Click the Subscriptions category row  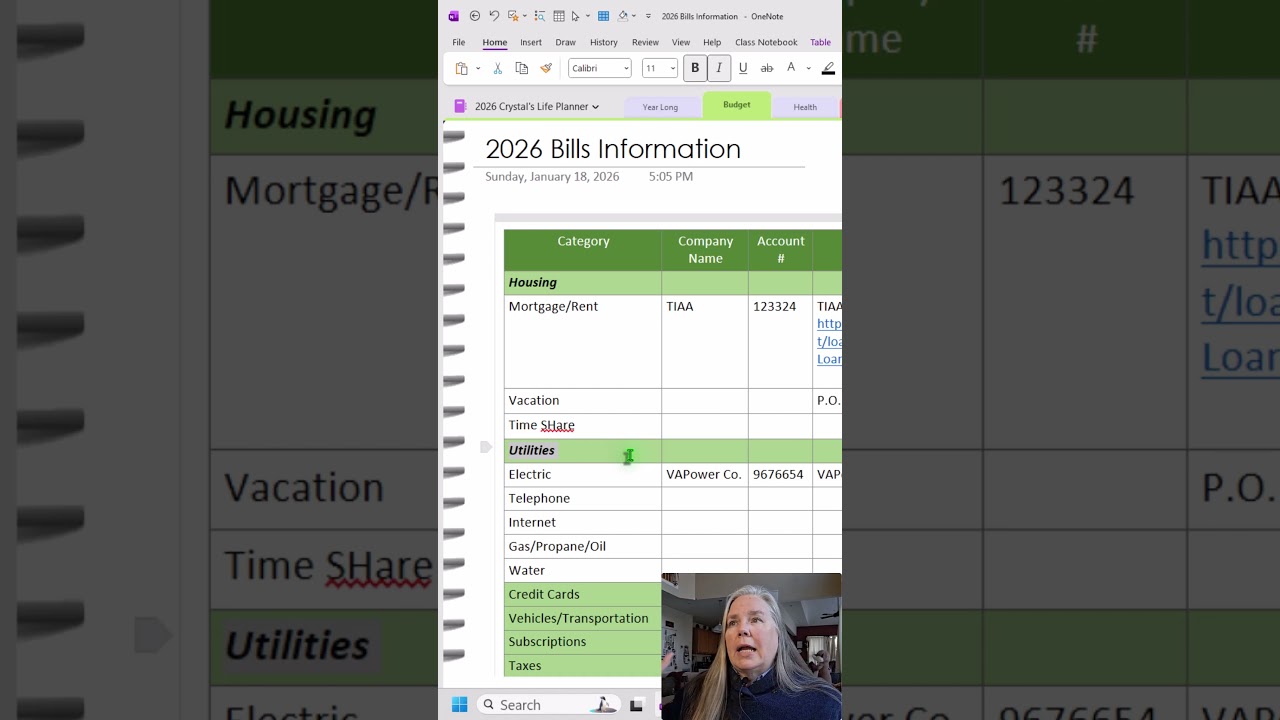point(583,642)
